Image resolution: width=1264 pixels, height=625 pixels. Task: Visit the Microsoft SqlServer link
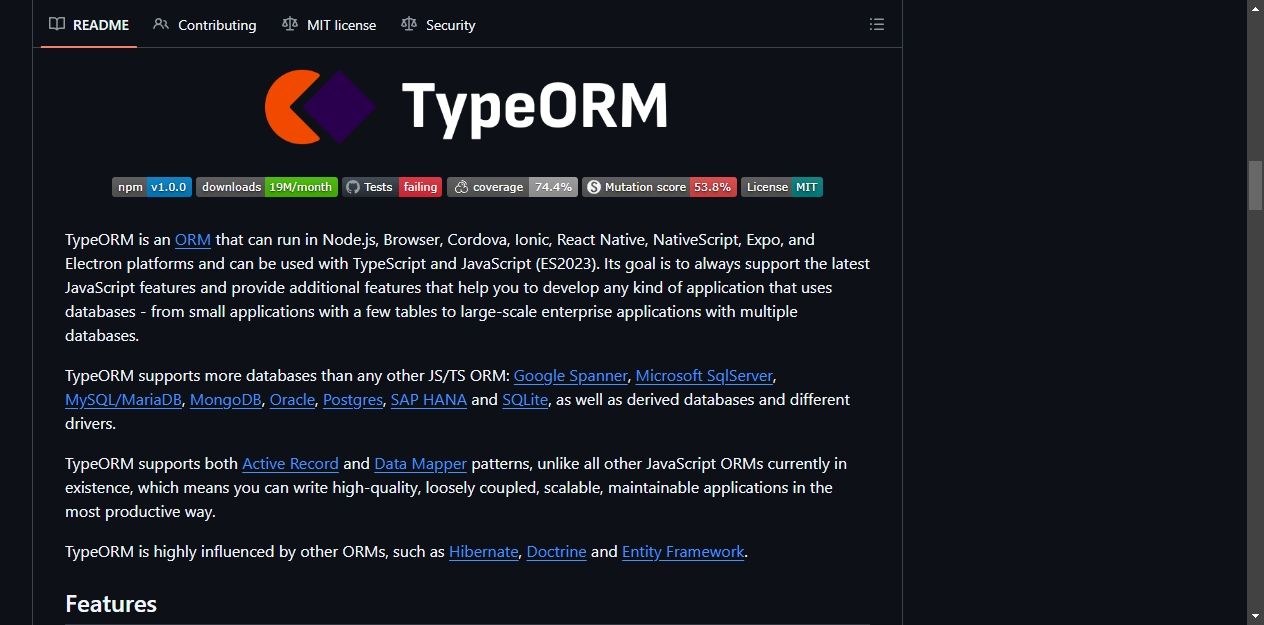pos(704,376)
